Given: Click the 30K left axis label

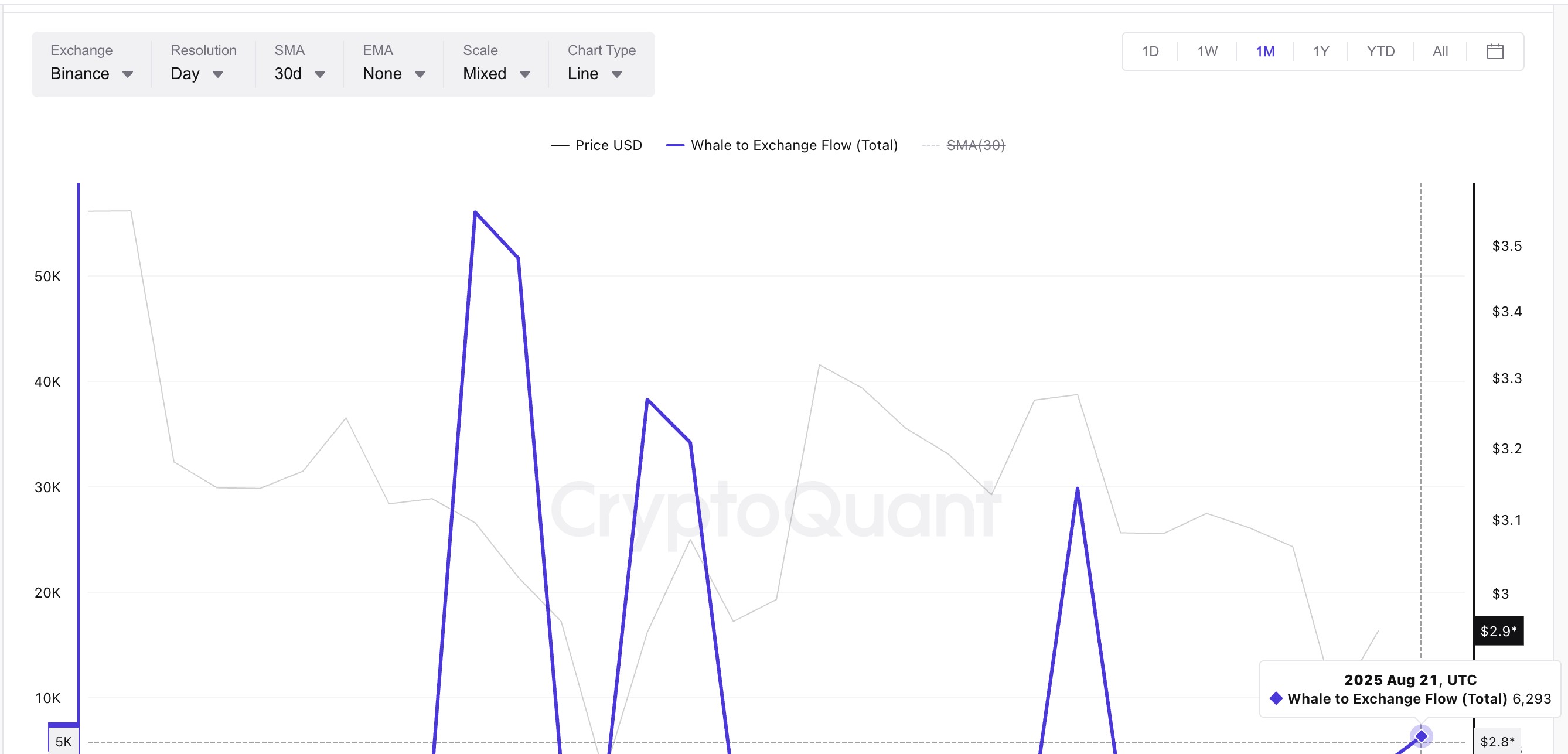Looking at the screenshot, I should tap(47, 487).
